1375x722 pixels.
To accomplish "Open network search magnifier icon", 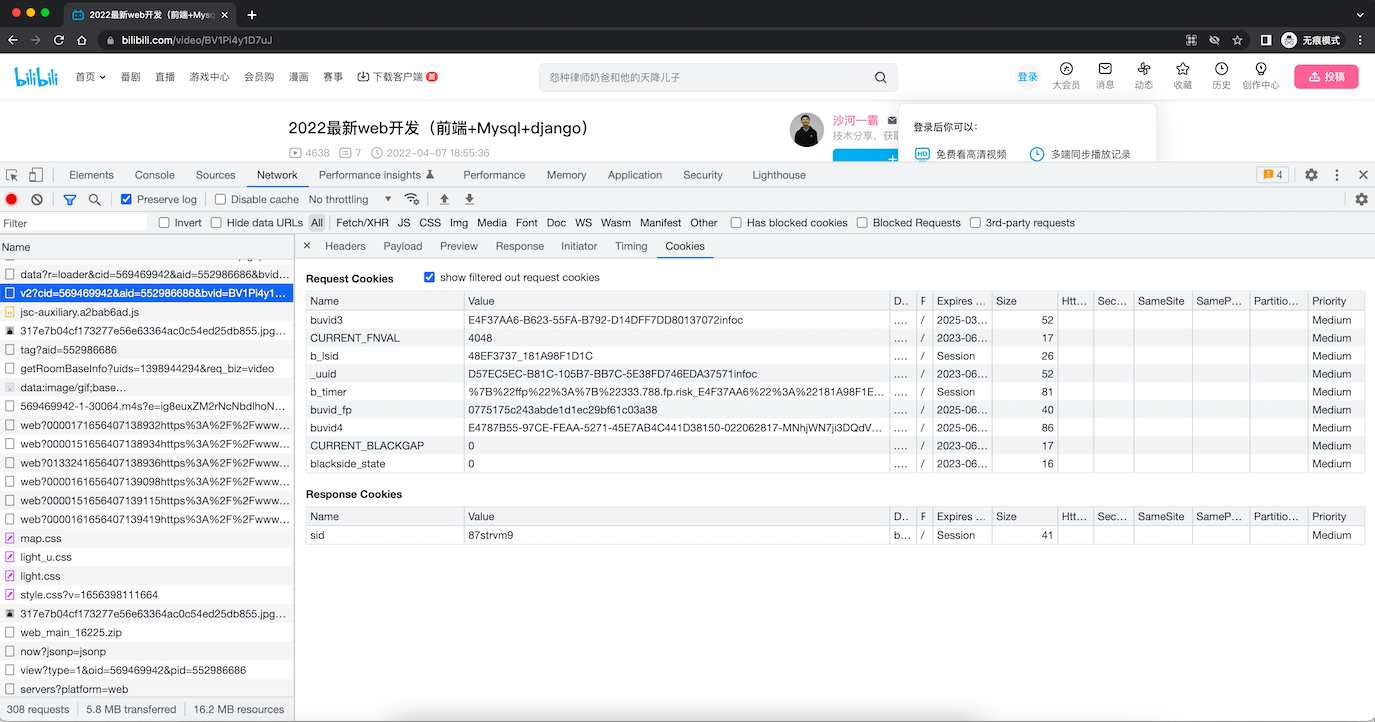I will [x=95, y=200].
